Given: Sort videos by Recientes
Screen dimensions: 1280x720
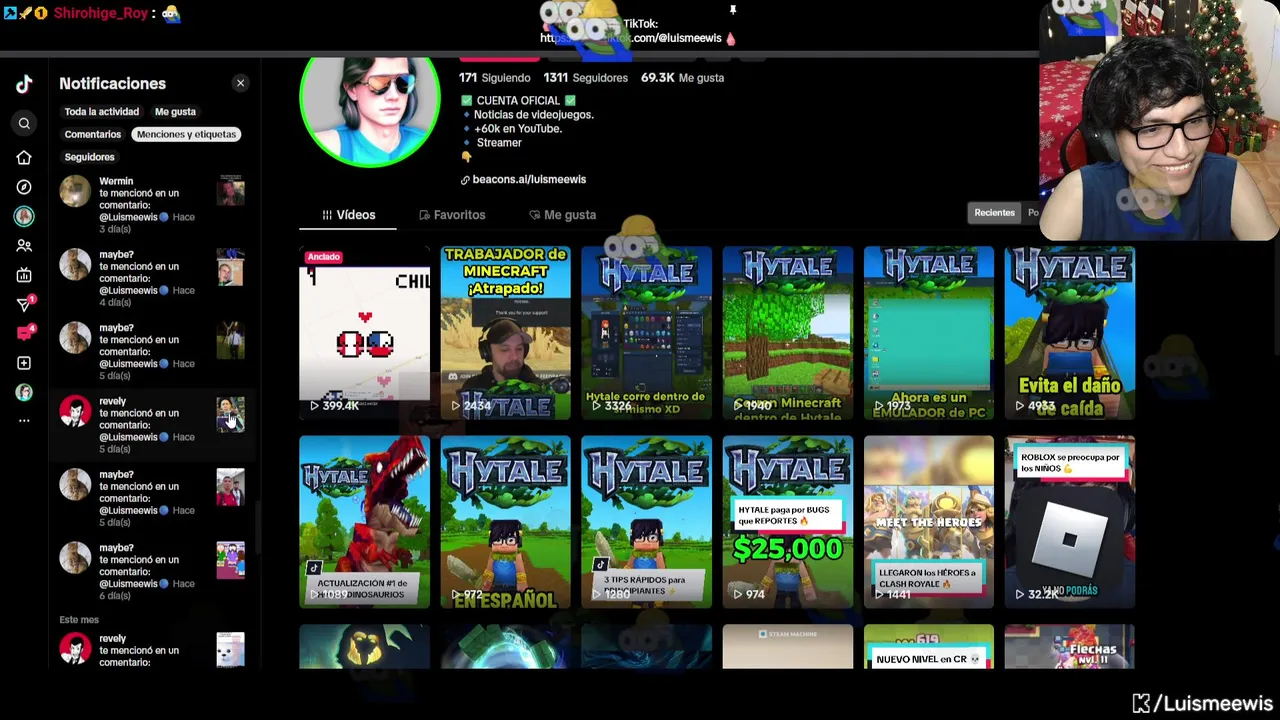Looking at the screenshot, I should pyautogui.click(x=994, y=212).
